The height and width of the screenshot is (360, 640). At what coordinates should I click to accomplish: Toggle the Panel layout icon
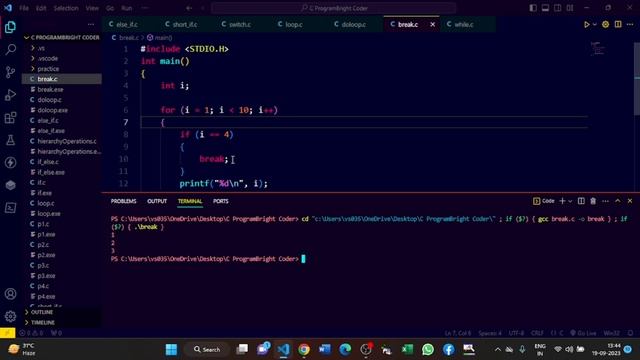click(545, 8)
